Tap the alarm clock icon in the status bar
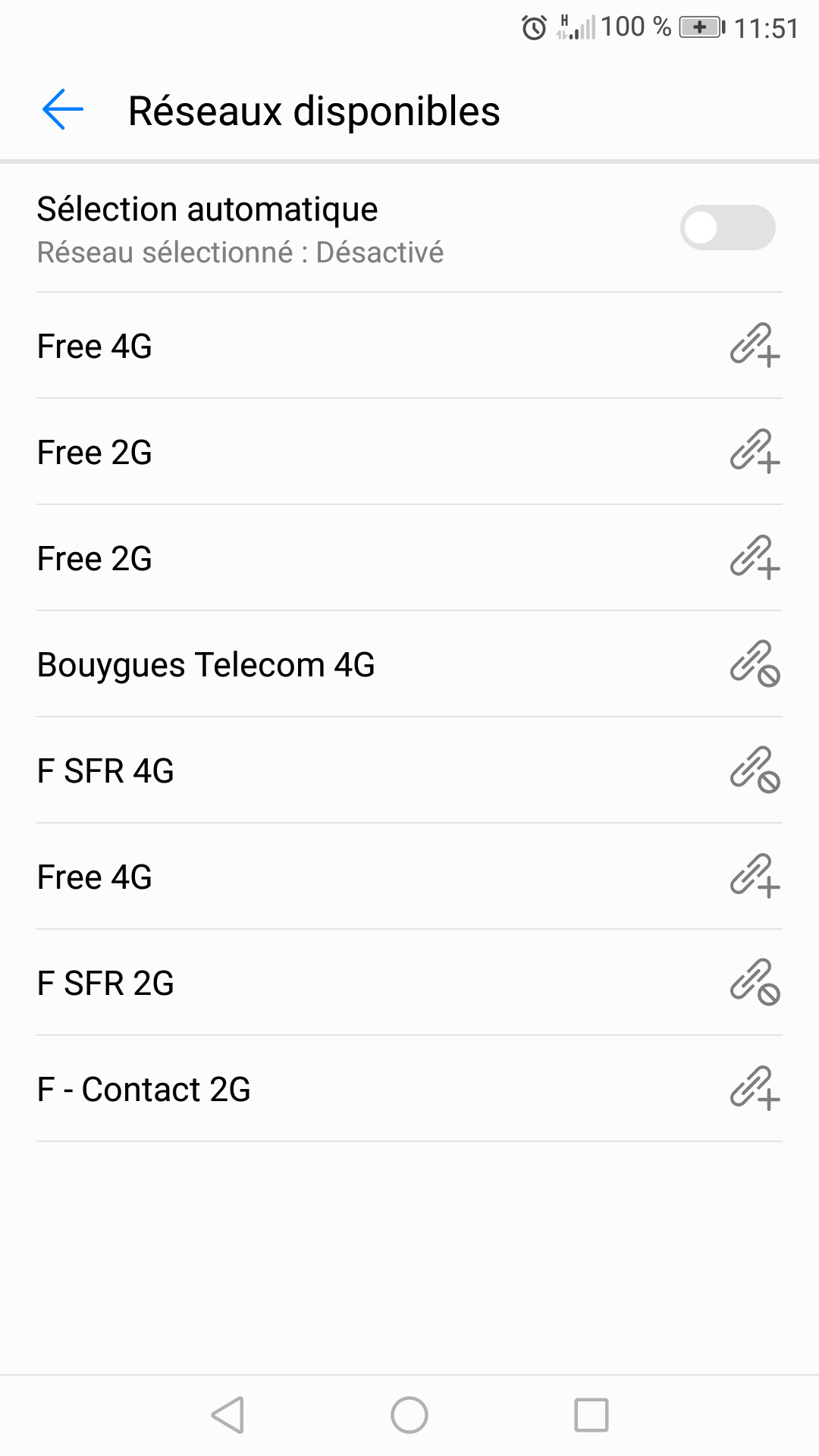 coord(534,28)
